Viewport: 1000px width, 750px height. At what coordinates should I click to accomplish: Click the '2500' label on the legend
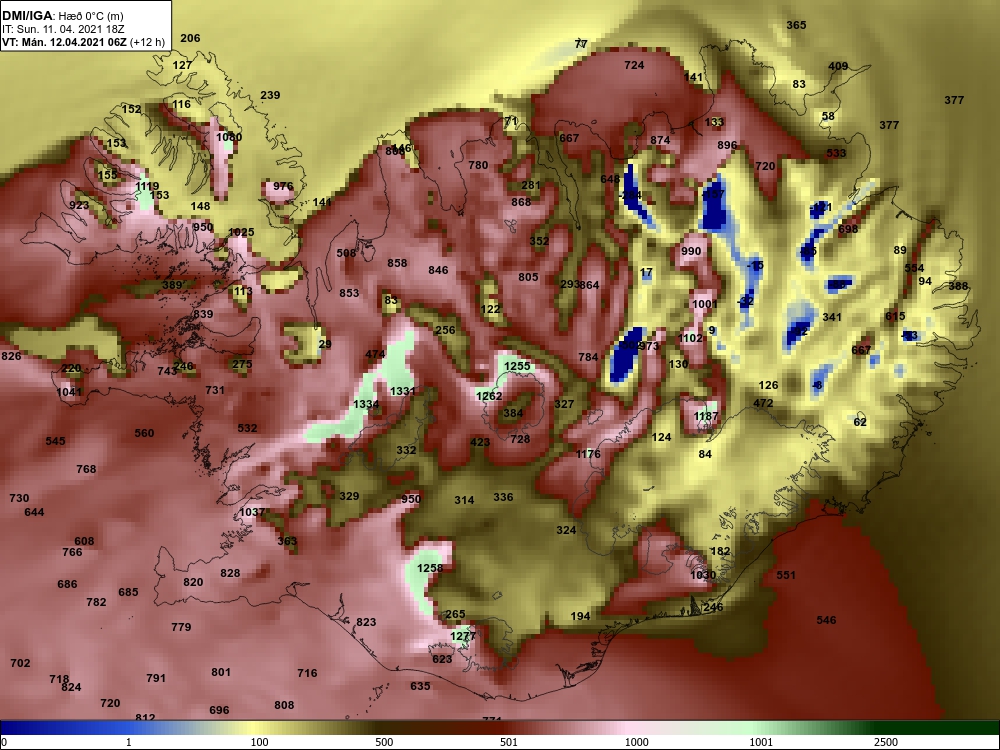pyautogui.click(x=885, y=742)
